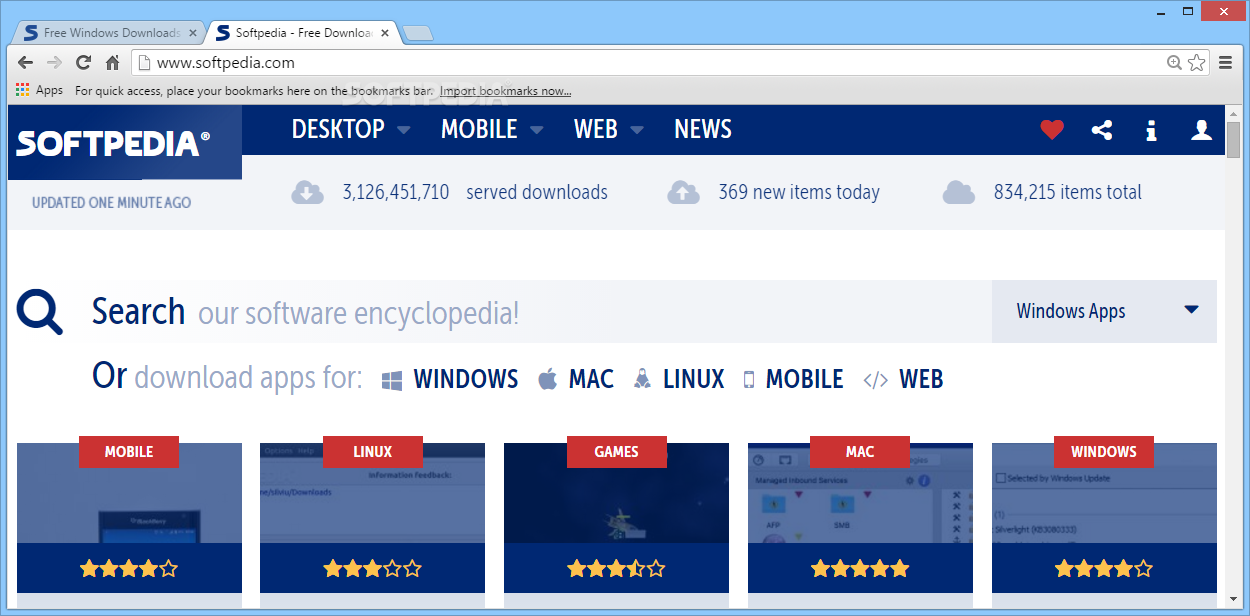Image resolution: width=1250 pixels, height=616 pixels.
Task: Open the NEWS section
Action: click(703, 129)
